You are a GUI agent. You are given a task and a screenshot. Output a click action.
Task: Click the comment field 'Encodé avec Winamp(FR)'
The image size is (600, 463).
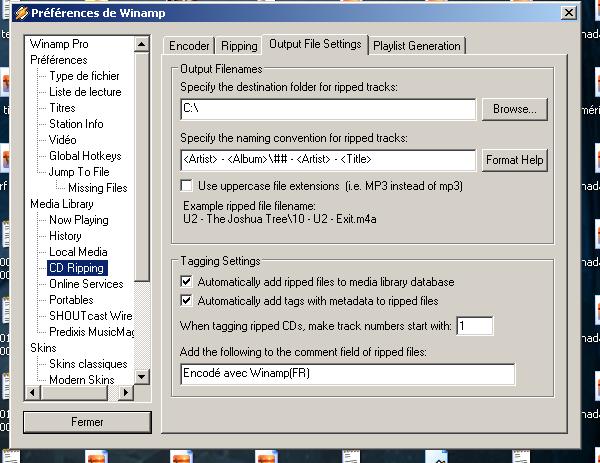click(347, 374)
